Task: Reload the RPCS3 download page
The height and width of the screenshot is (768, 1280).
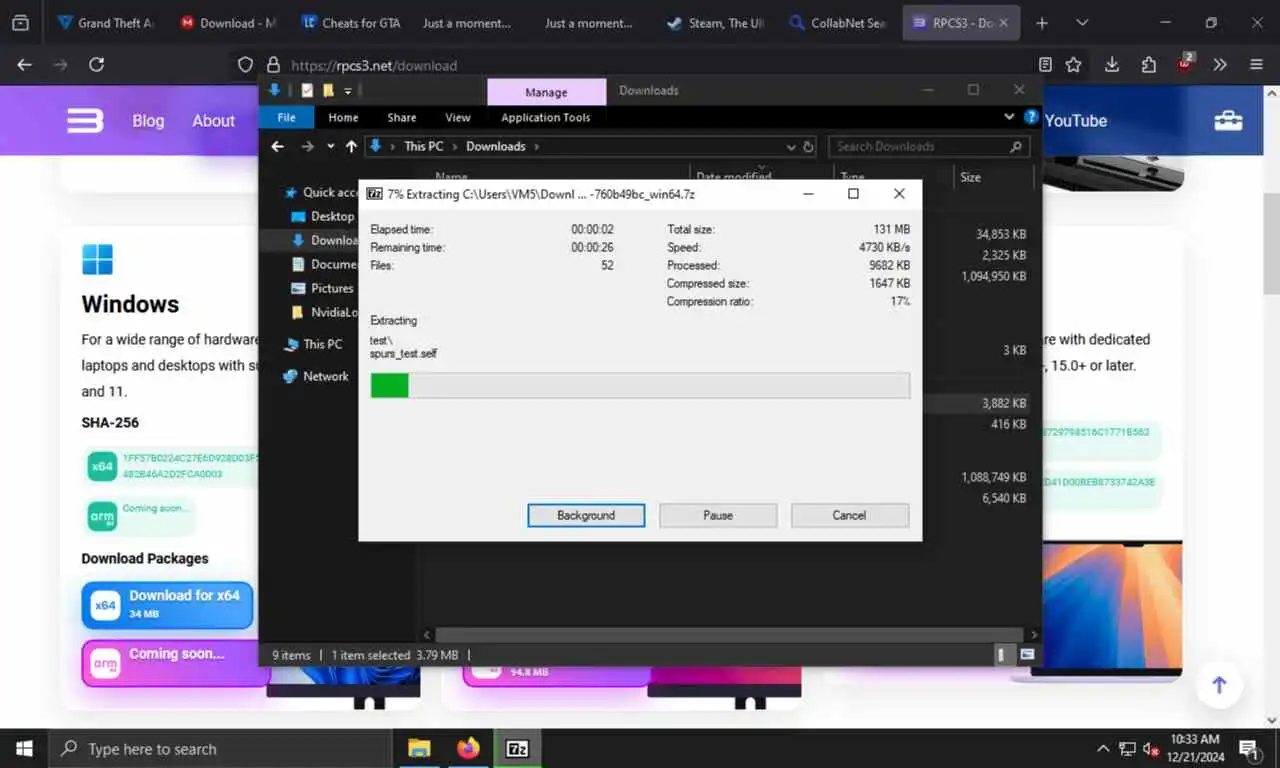Action: point(96,65)
